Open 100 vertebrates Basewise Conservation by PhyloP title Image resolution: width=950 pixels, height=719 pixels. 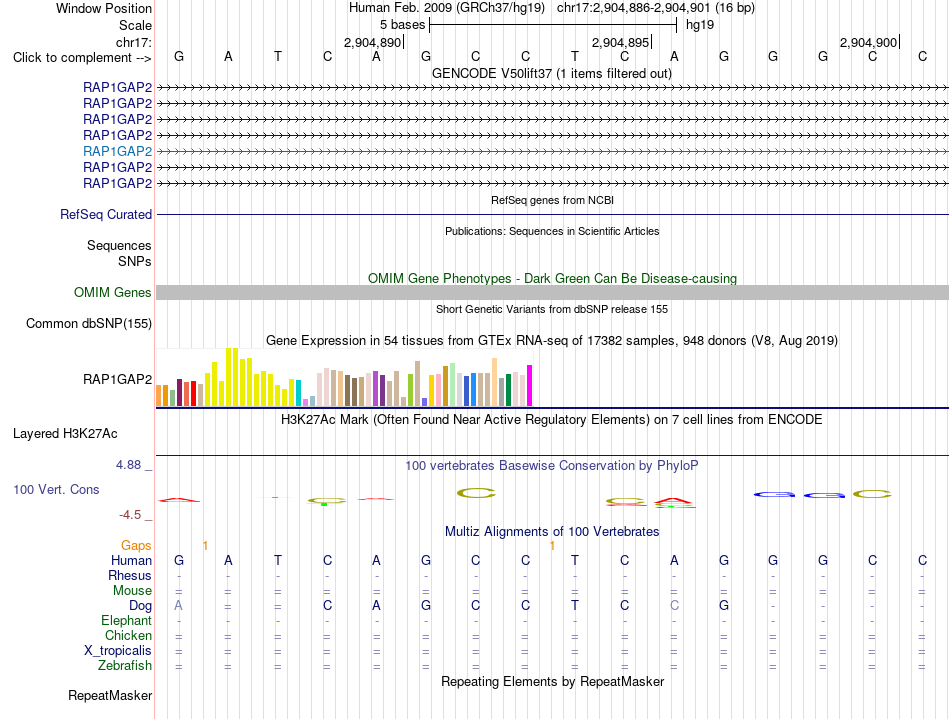point(552,466)
